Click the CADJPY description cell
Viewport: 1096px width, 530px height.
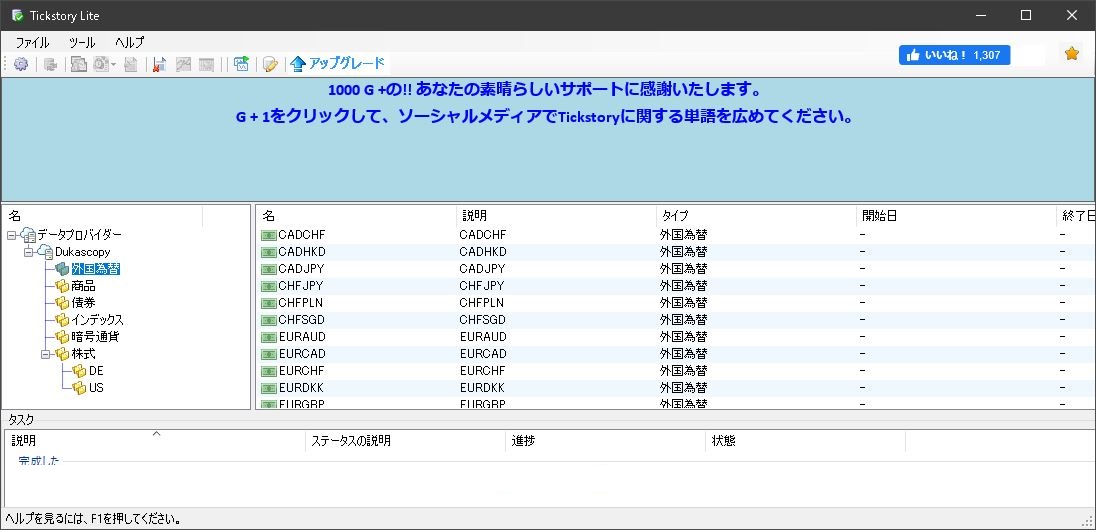(x=482, y=268)
